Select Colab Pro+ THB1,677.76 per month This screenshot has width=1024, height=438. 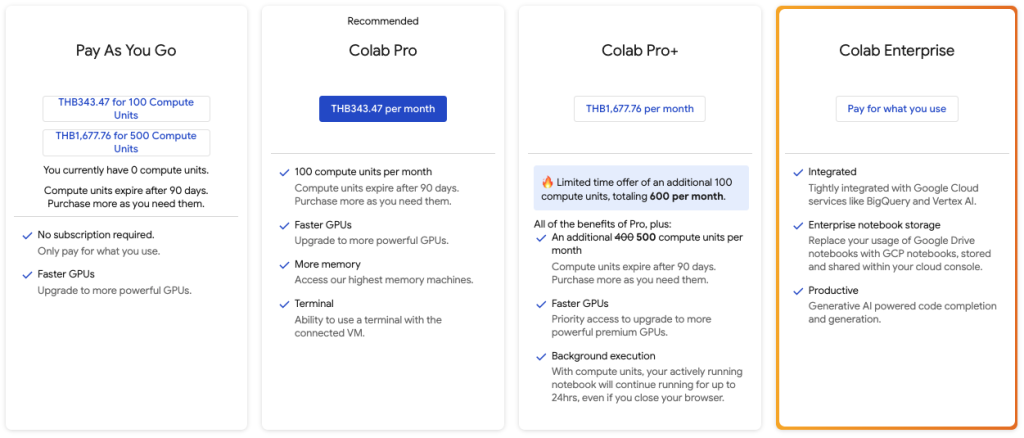point(639,108)
